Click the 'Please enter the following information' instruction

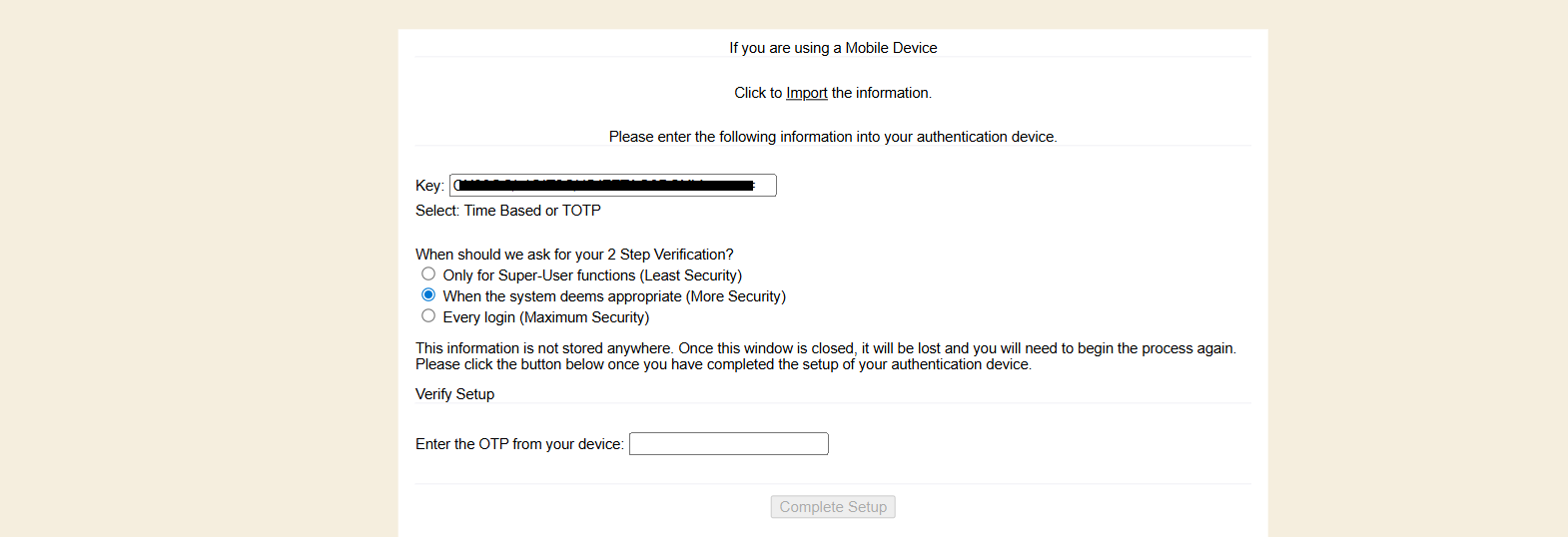(833, 137)
